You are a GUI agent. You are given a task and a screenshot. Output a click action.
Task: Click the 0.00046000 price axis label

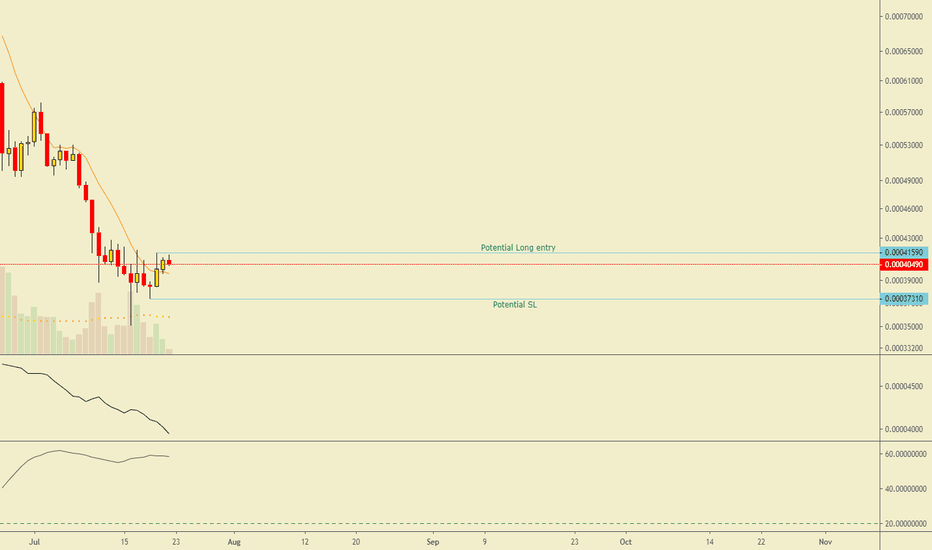pos(903,209)
